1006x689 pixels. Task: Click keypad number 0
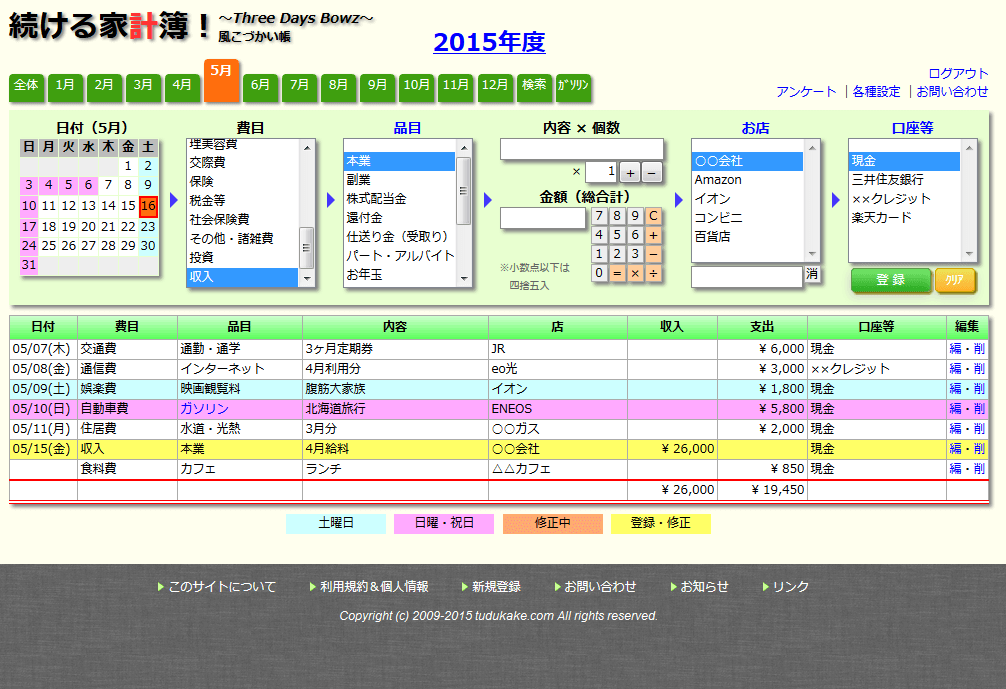click(x=598, y=271)
